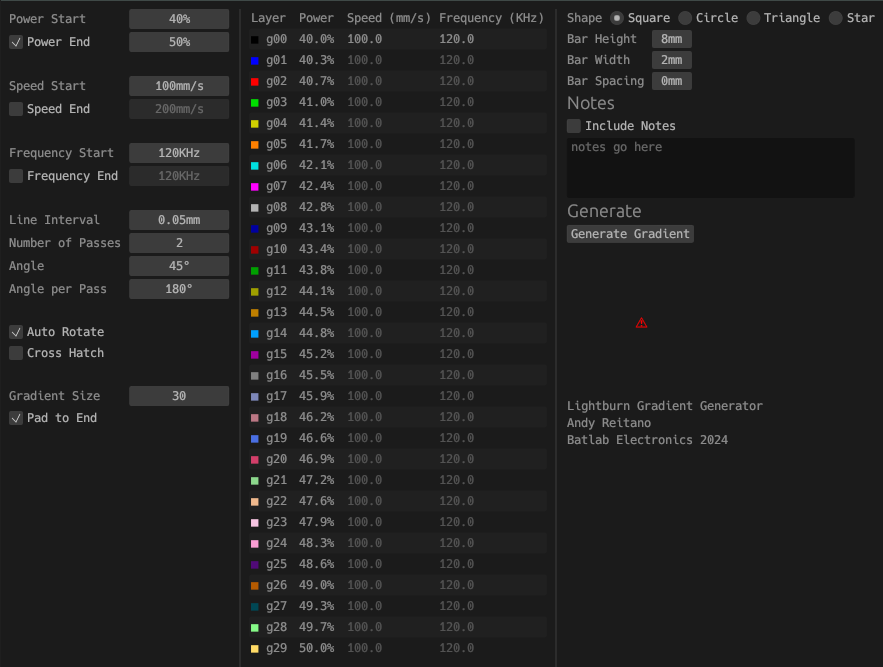Image resolution: width=883 pixels, height=667 pixels.
Task: Toggle the Include Notes checkbox
Action: 574,126
